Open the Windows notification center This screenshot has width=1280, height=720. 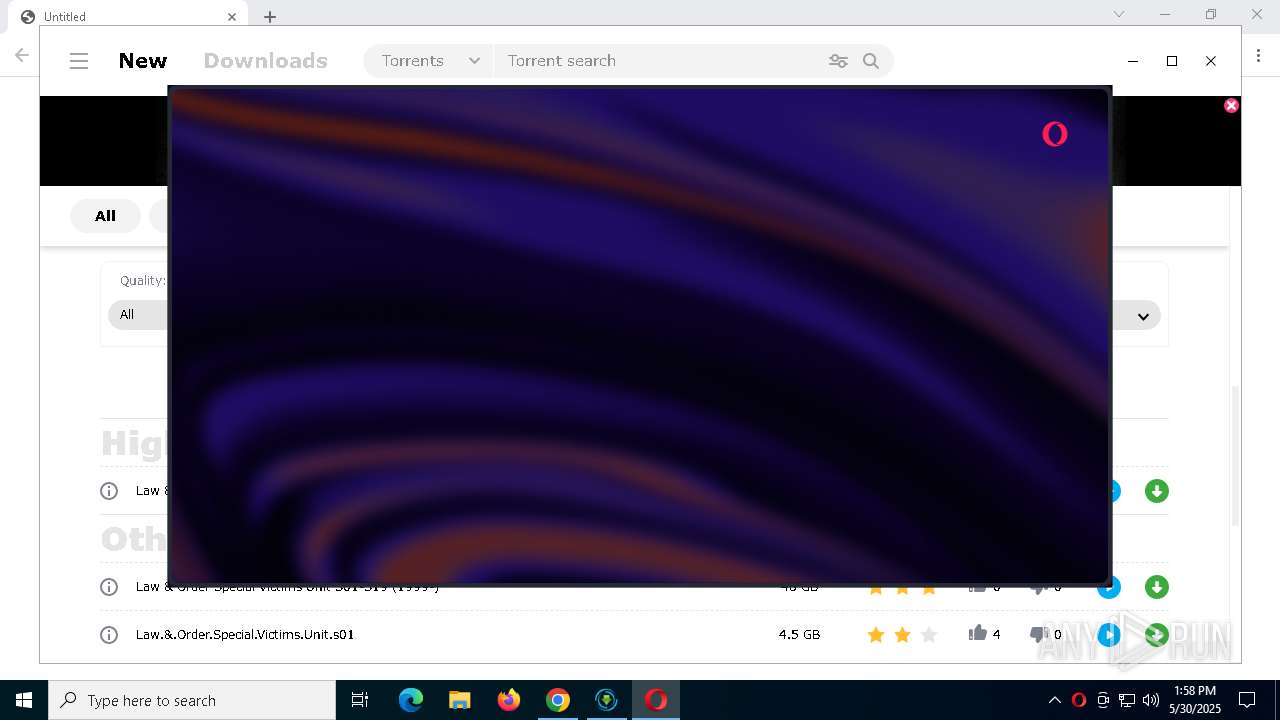point(1247,700)
